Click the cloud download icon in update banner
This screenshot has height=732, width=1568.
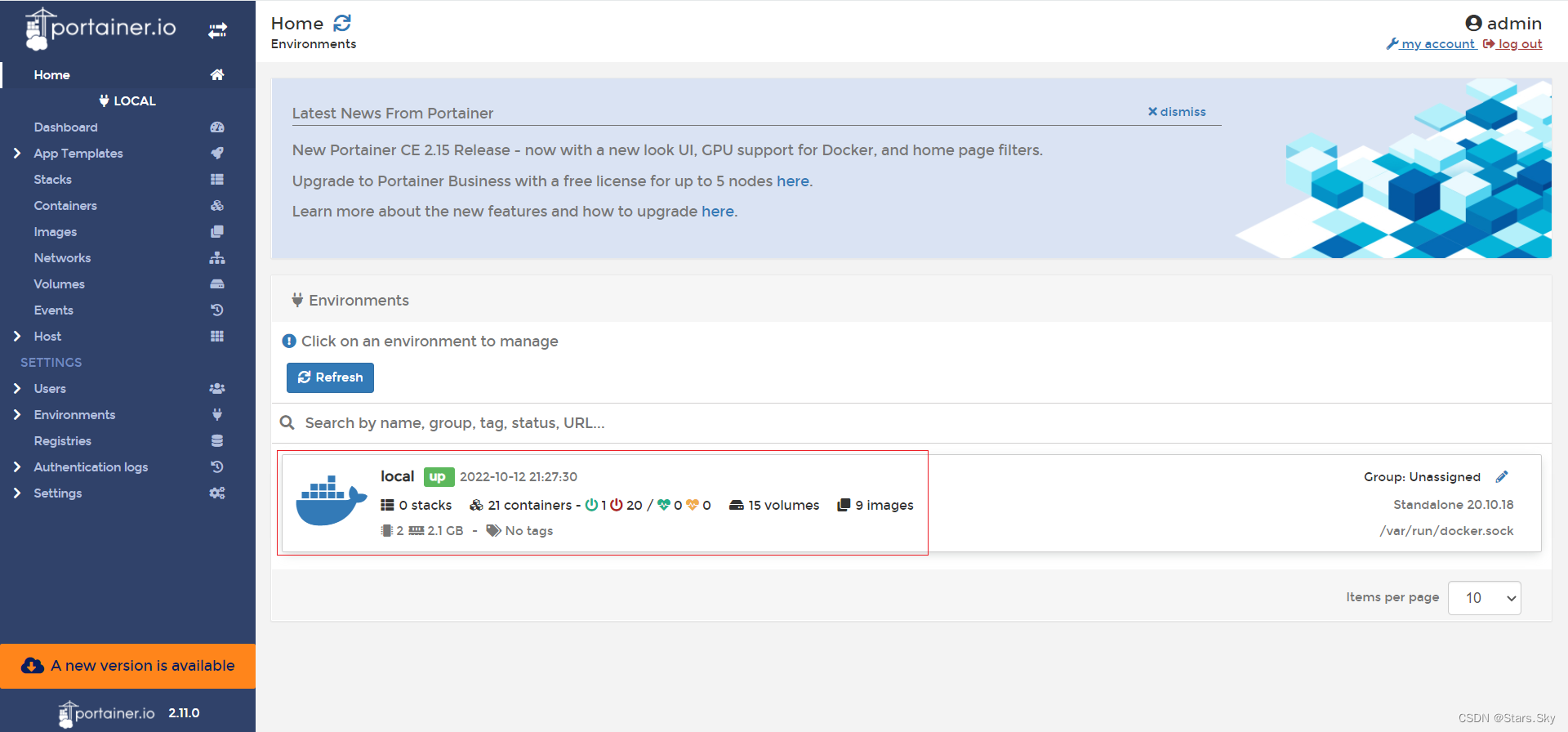[x=33, y=666]
